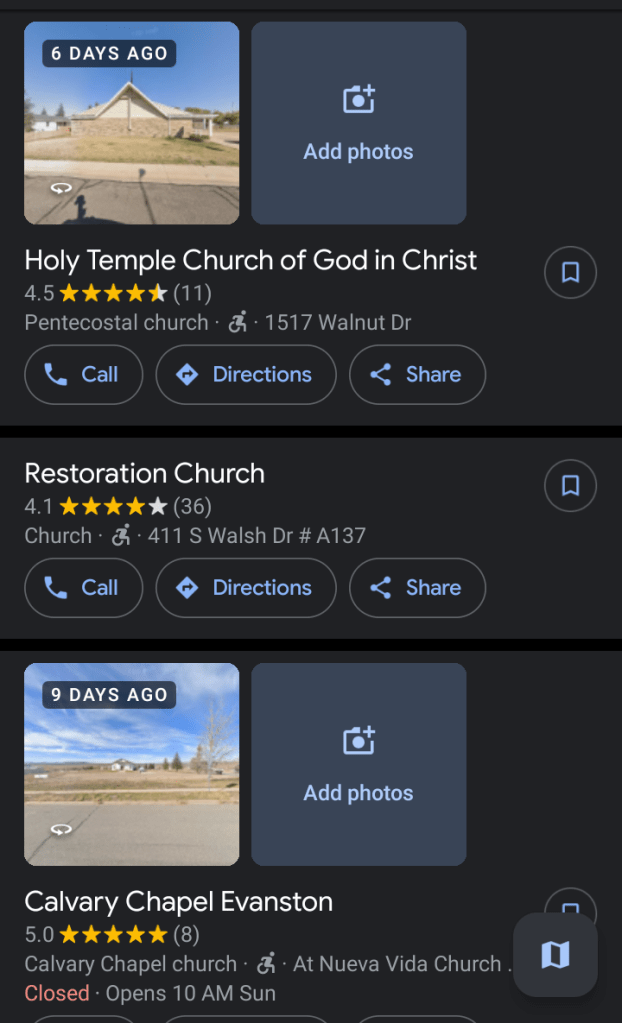622x1023 pixels.
Task: Call Restoration Church
Action: pyautogui.click(x=83, y=588)
